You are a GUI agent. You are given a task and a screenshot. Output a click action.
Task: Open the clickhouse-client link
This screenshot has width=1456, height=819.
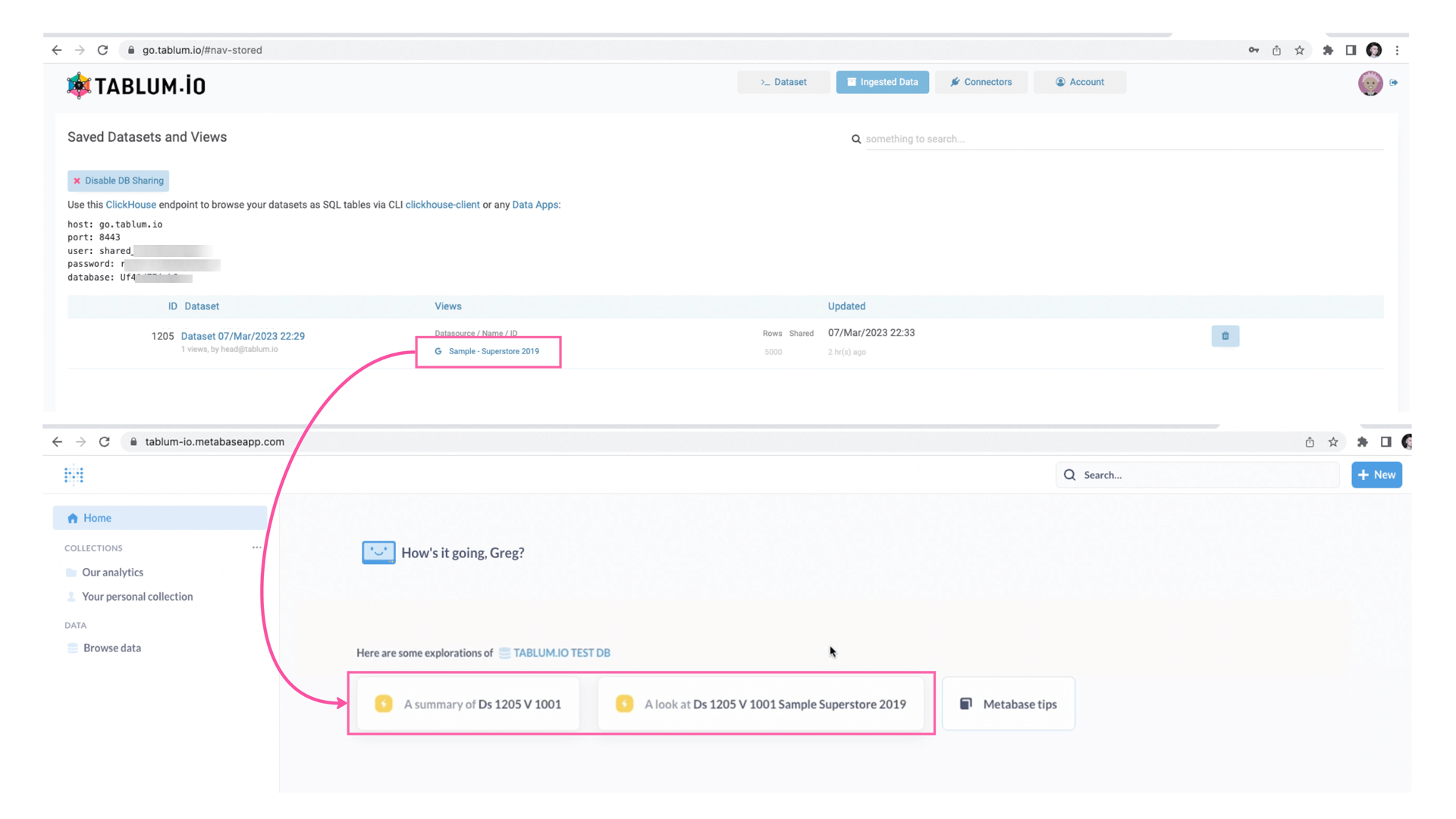(442, 205)
